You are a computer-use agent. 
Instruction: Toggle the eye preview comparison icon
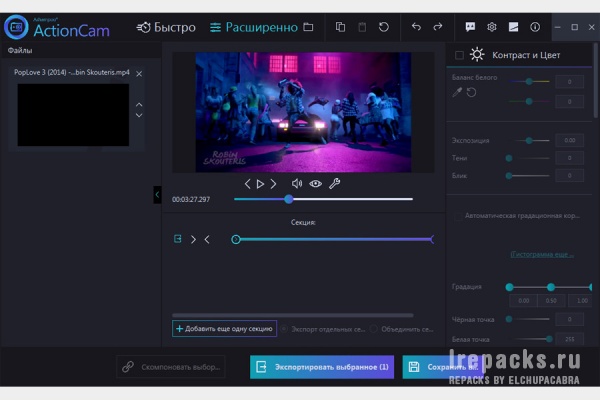[315, 184]
